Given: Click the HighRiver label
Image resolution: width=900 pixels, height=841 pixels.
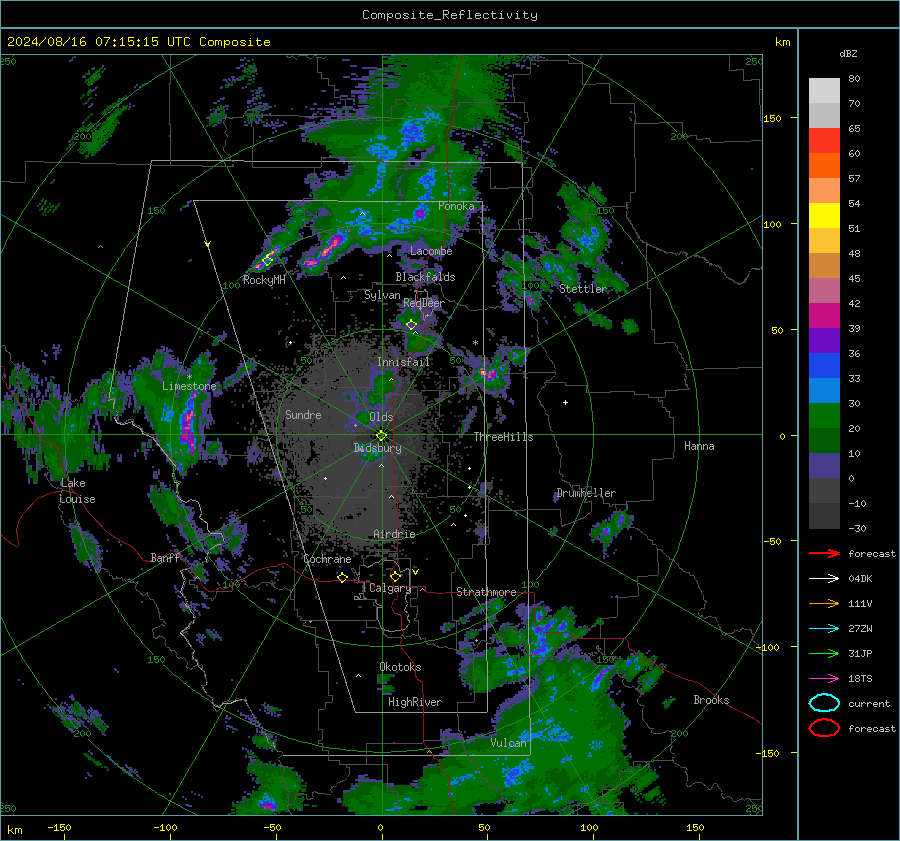Looking at the screenshot, I should (x=415, y=702).
